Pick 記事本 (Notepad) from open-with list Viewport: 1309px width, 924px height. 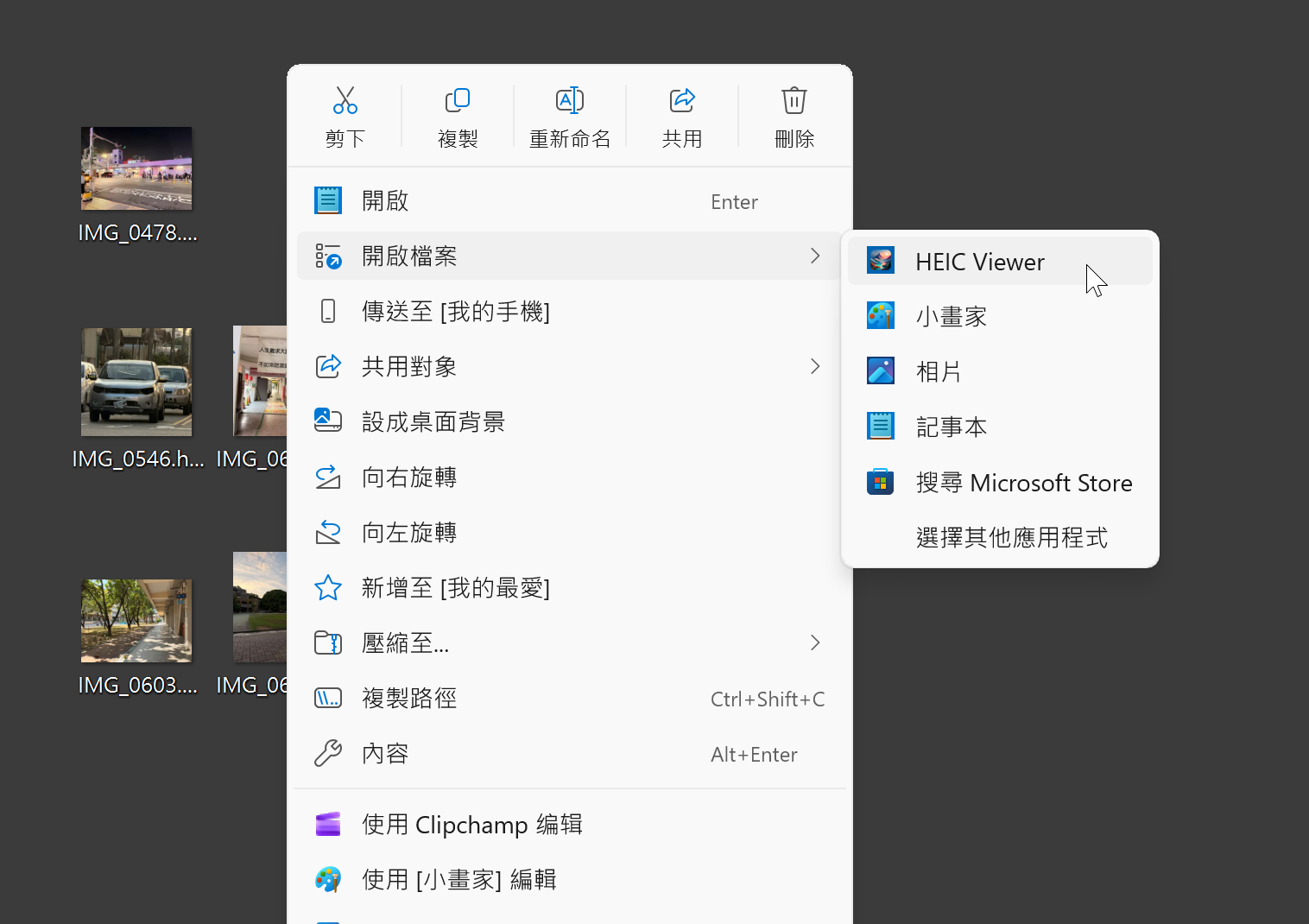click(x=951, y=427)
